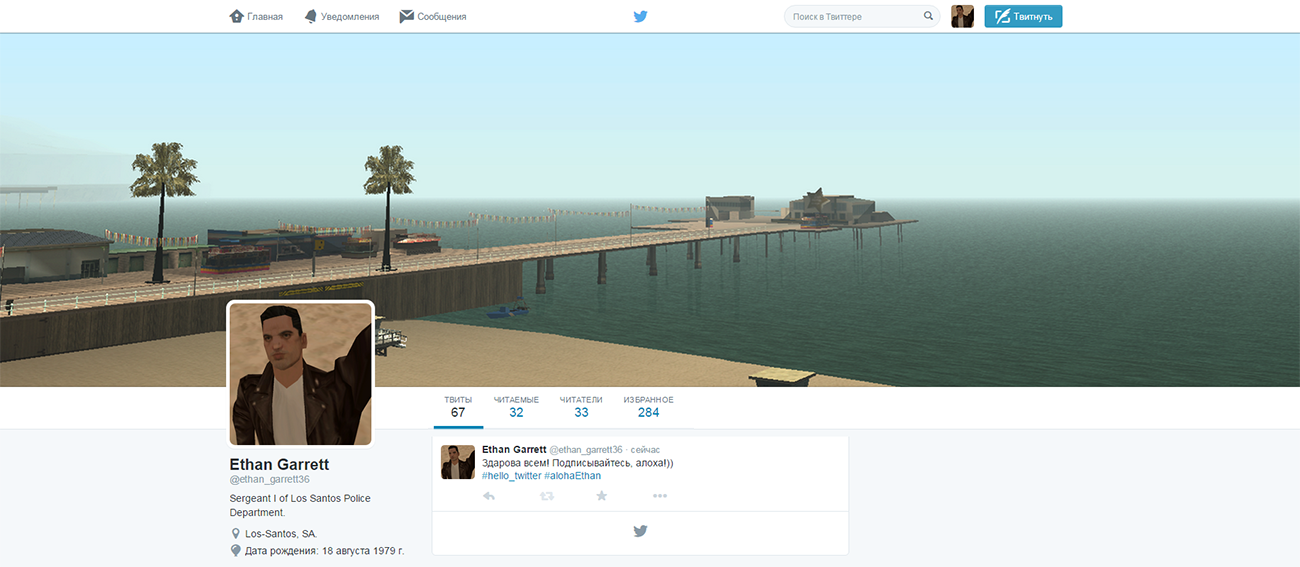1300x567 pixels.
Task: Open the #alohaEthan hashtag
Action: [x=573, y=476]
